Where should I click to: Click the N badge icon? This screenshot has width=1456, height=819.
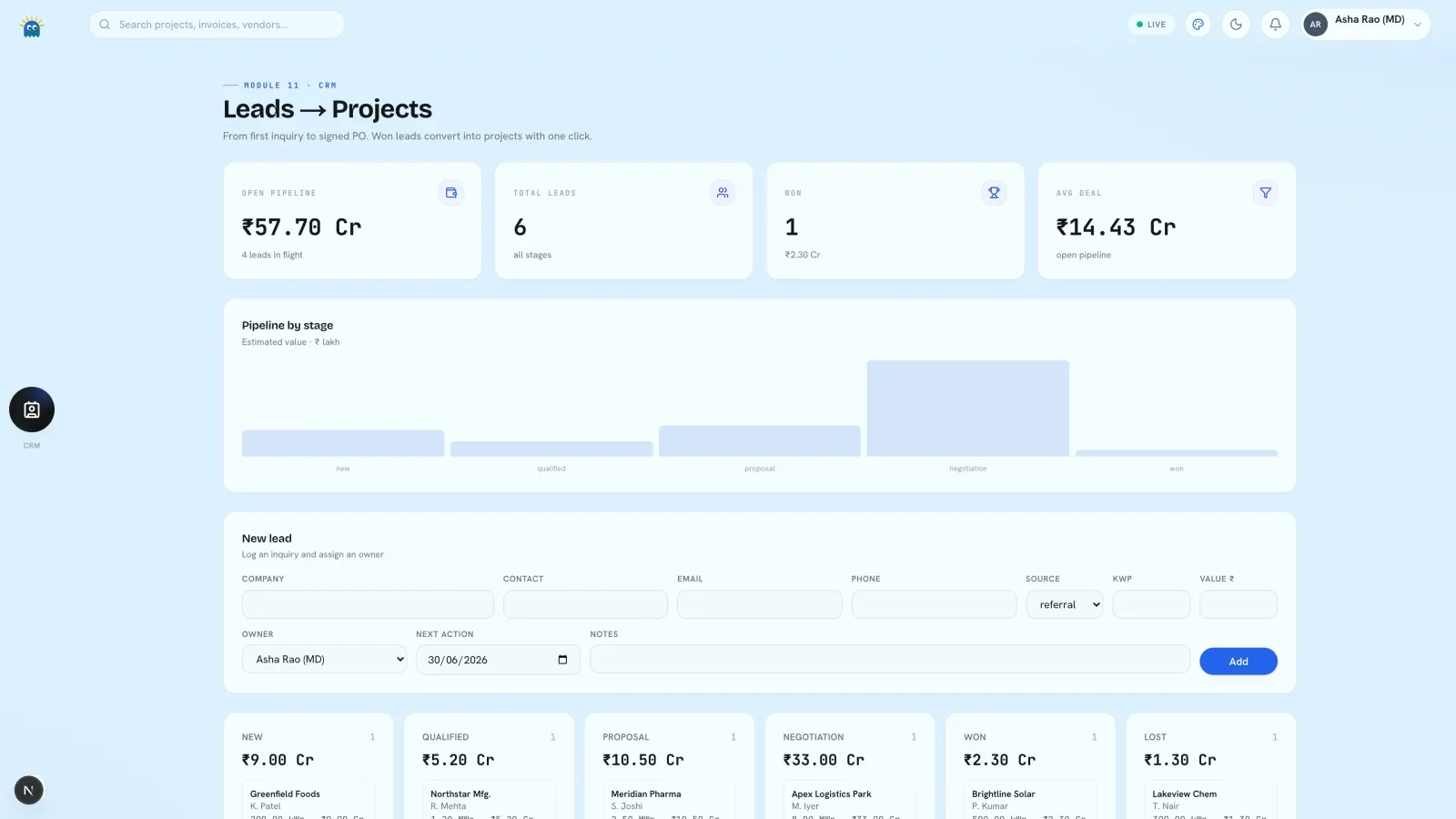(x=28, y=790)
